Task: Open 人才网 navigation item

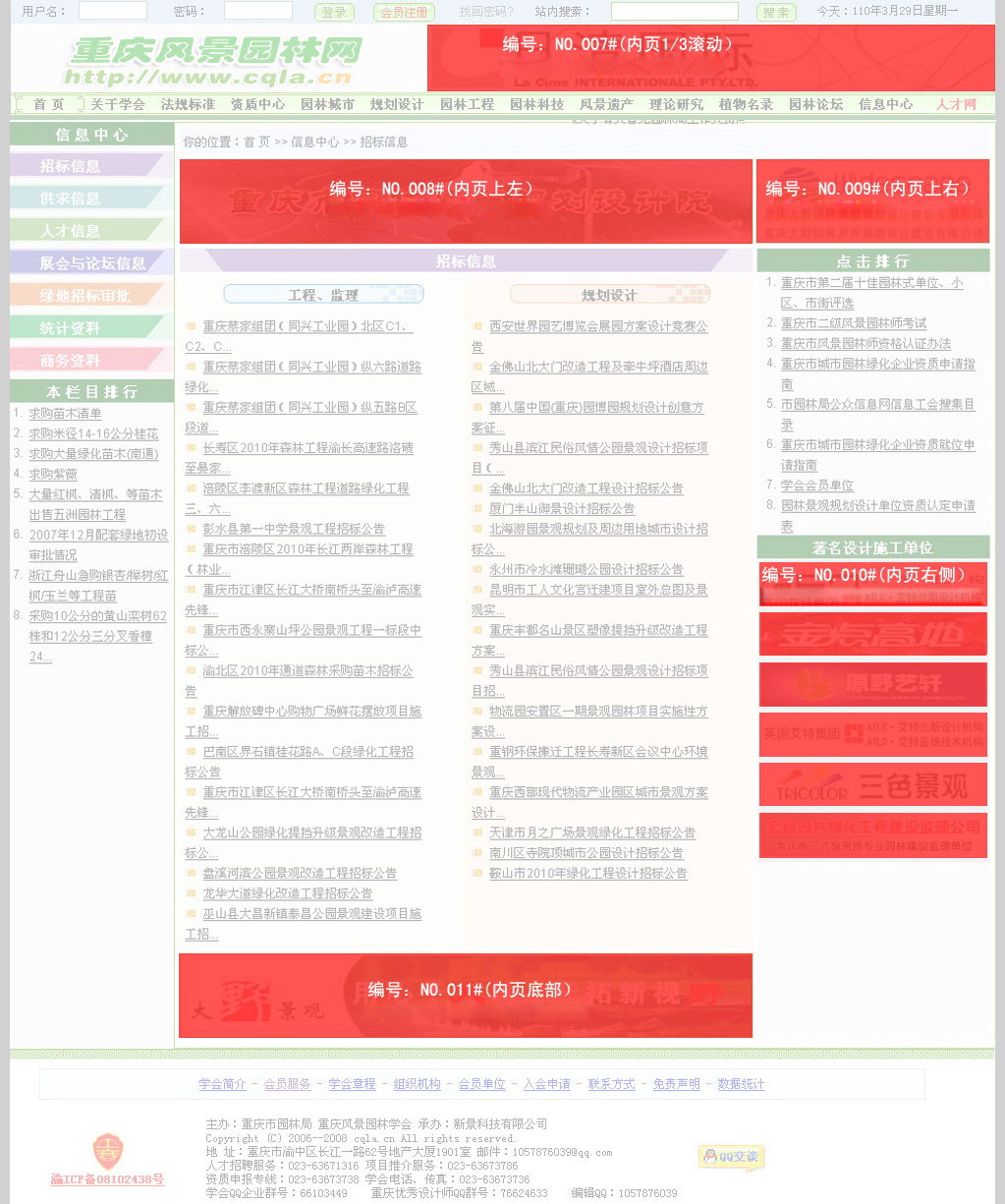Action: tap(956, 104)
